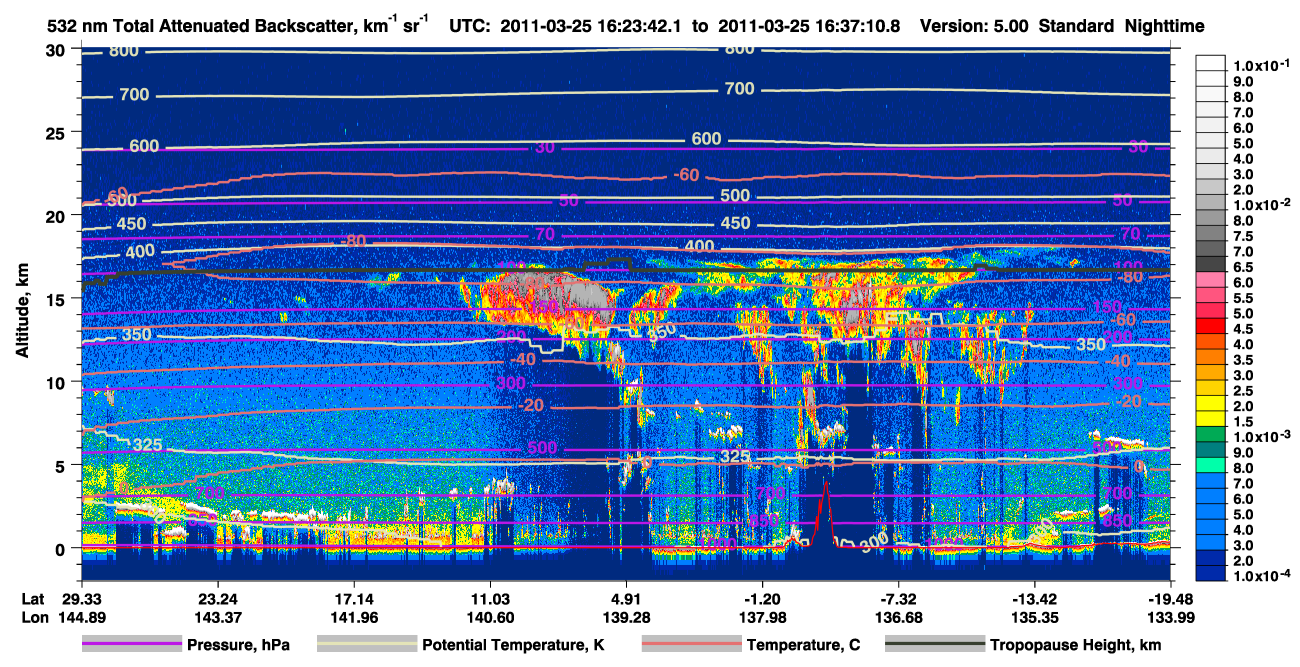This screenshot has height=667, width=1300.
Task: Click the color bar label '1.0x10-4'
Action: (x=1260, y=576)
